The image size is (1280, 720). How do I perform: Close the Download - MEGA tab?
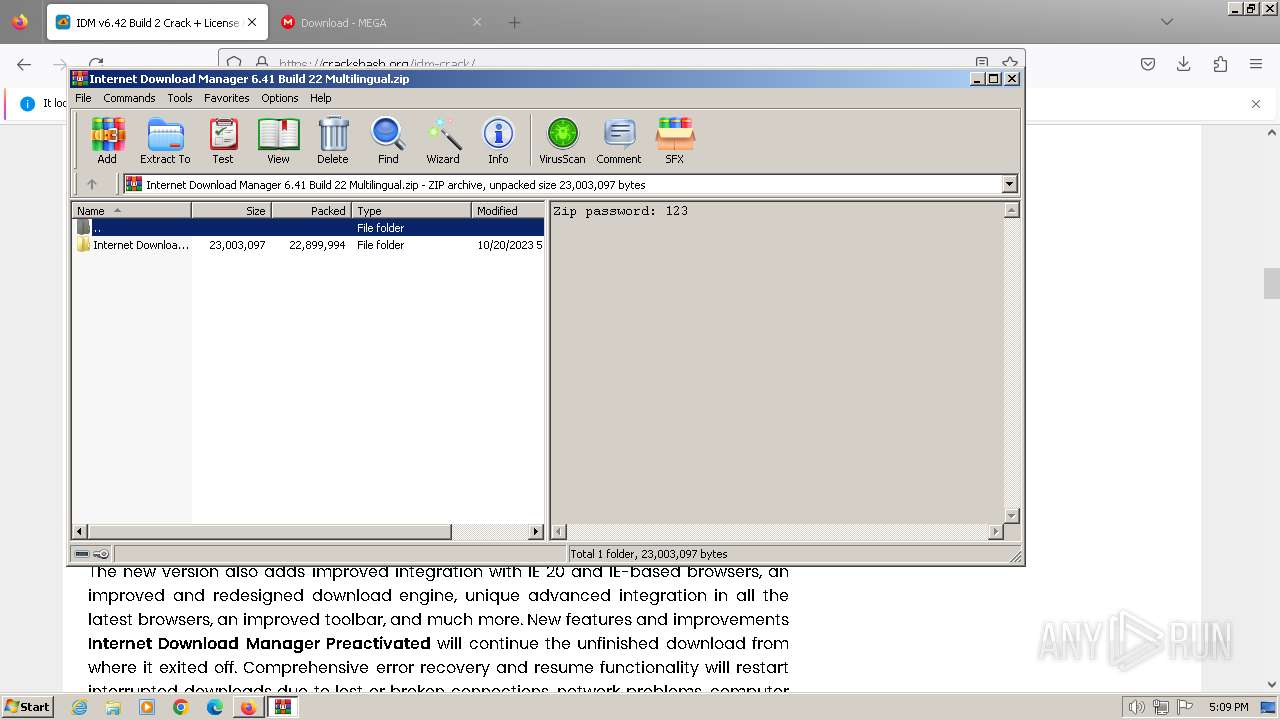tap(477, 22)
